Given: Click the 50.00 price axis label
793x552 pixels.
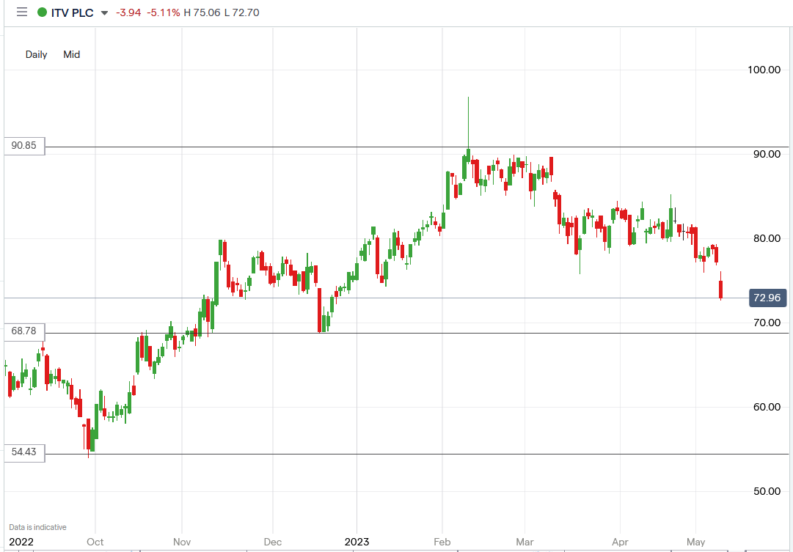Looking at the screenshot, I should [x=767, y=491].
